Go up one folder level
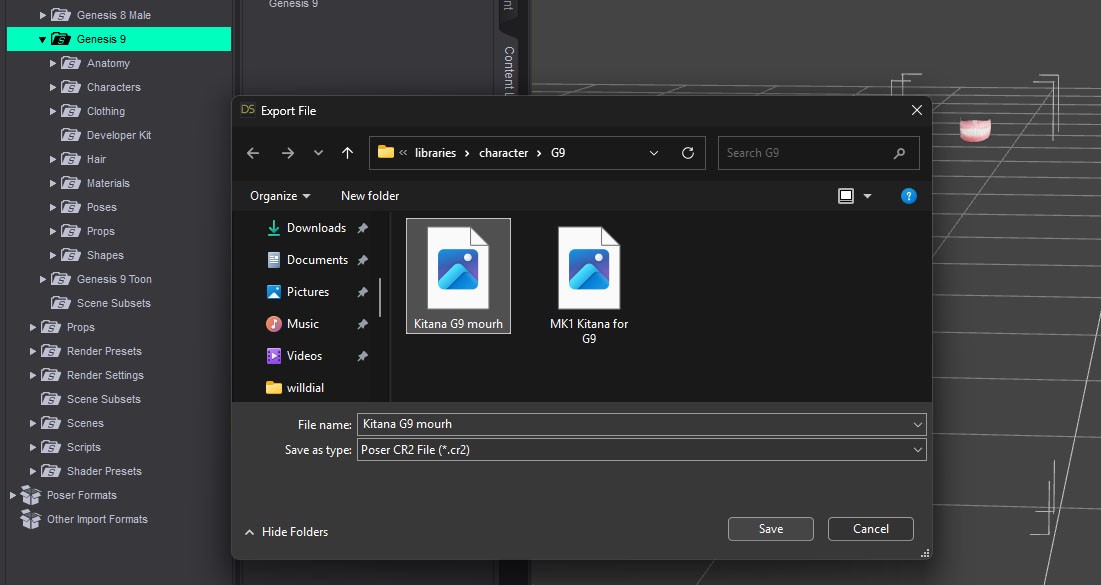 click(x=348, y=153)
